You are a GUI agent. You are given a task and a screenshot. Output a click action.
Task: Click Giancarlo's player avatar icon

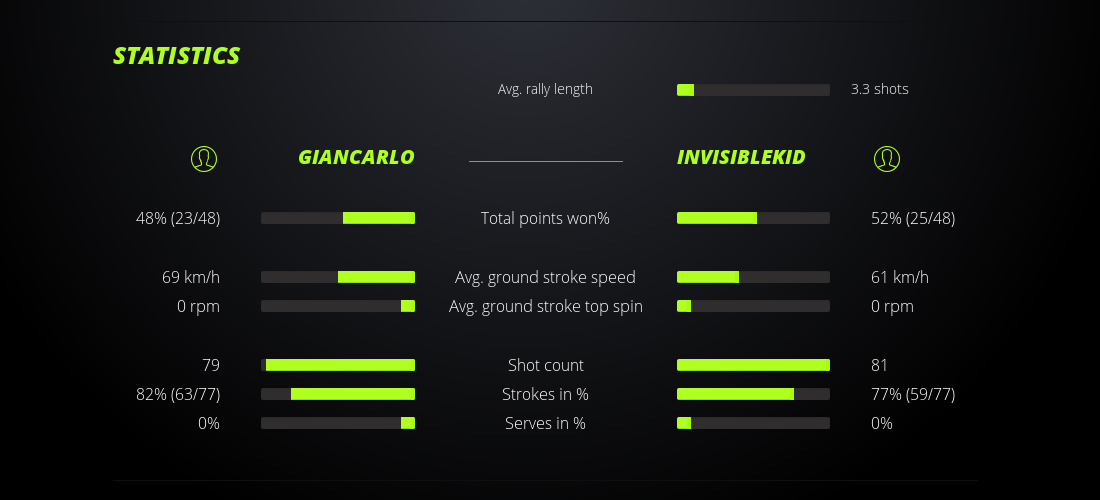[204, 158]
